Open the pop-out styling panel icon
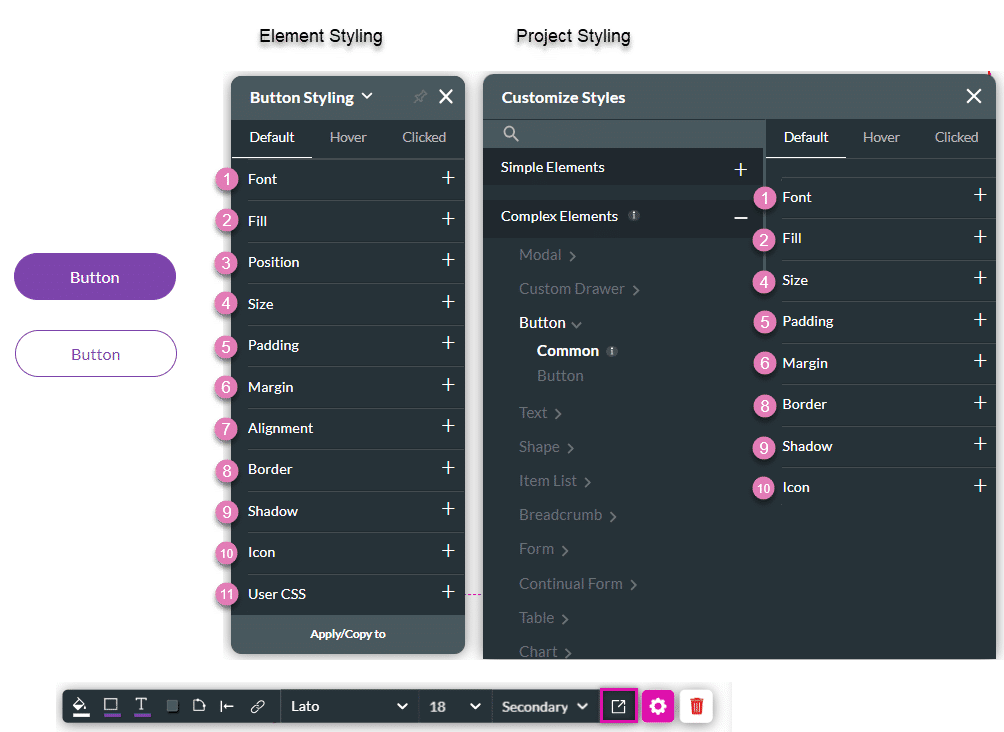The width and height of the screenshot is (1004, 732). click(x=618, y=706)
